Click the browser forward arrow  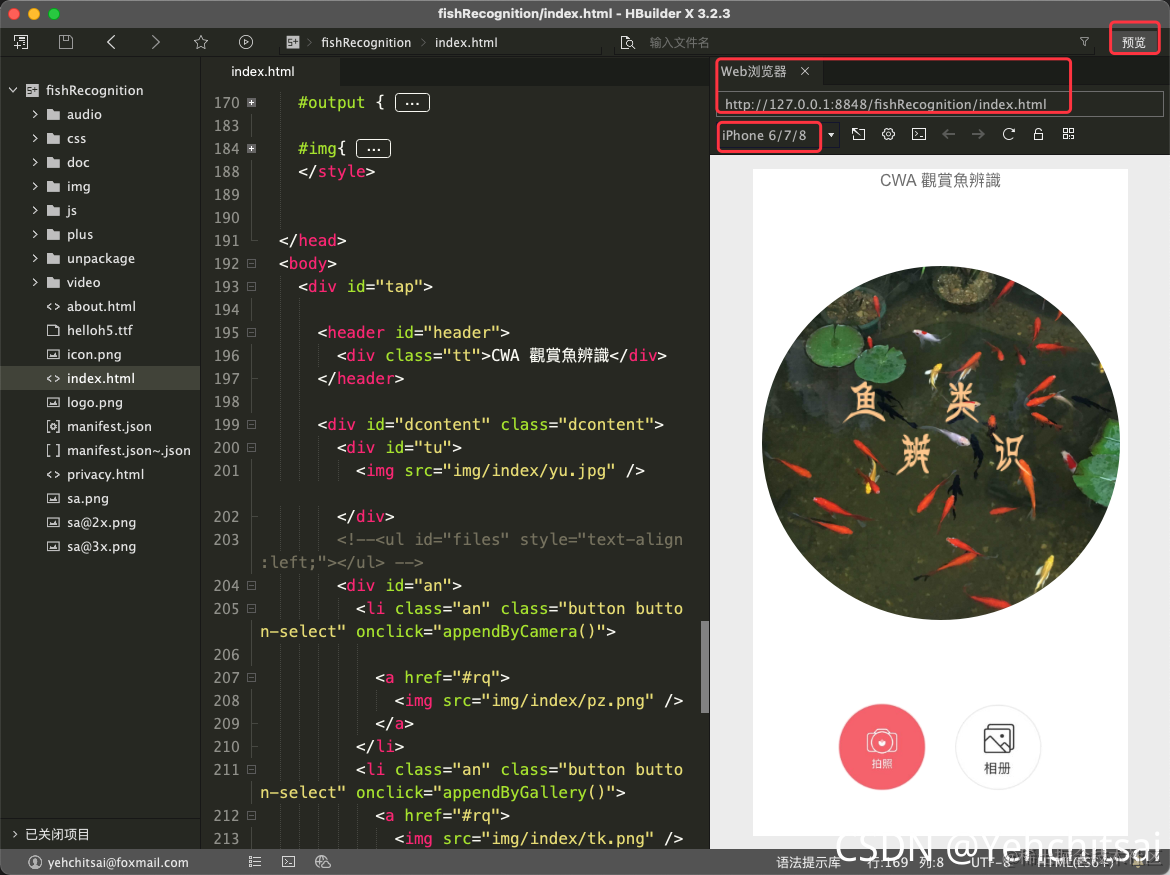click(x=978, y=134)
